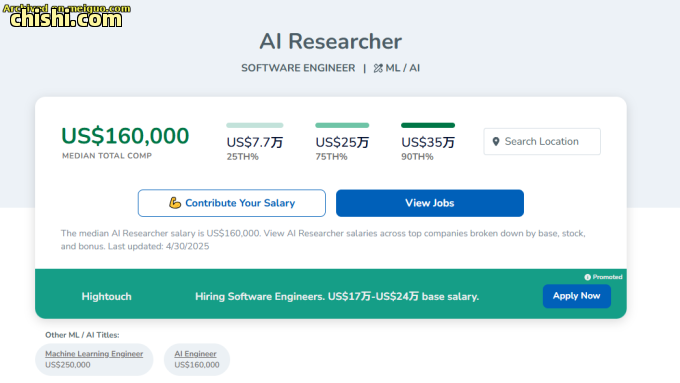
Task: Click the flexed arm icon on Contribute button
Action: [x=175, y=203]
